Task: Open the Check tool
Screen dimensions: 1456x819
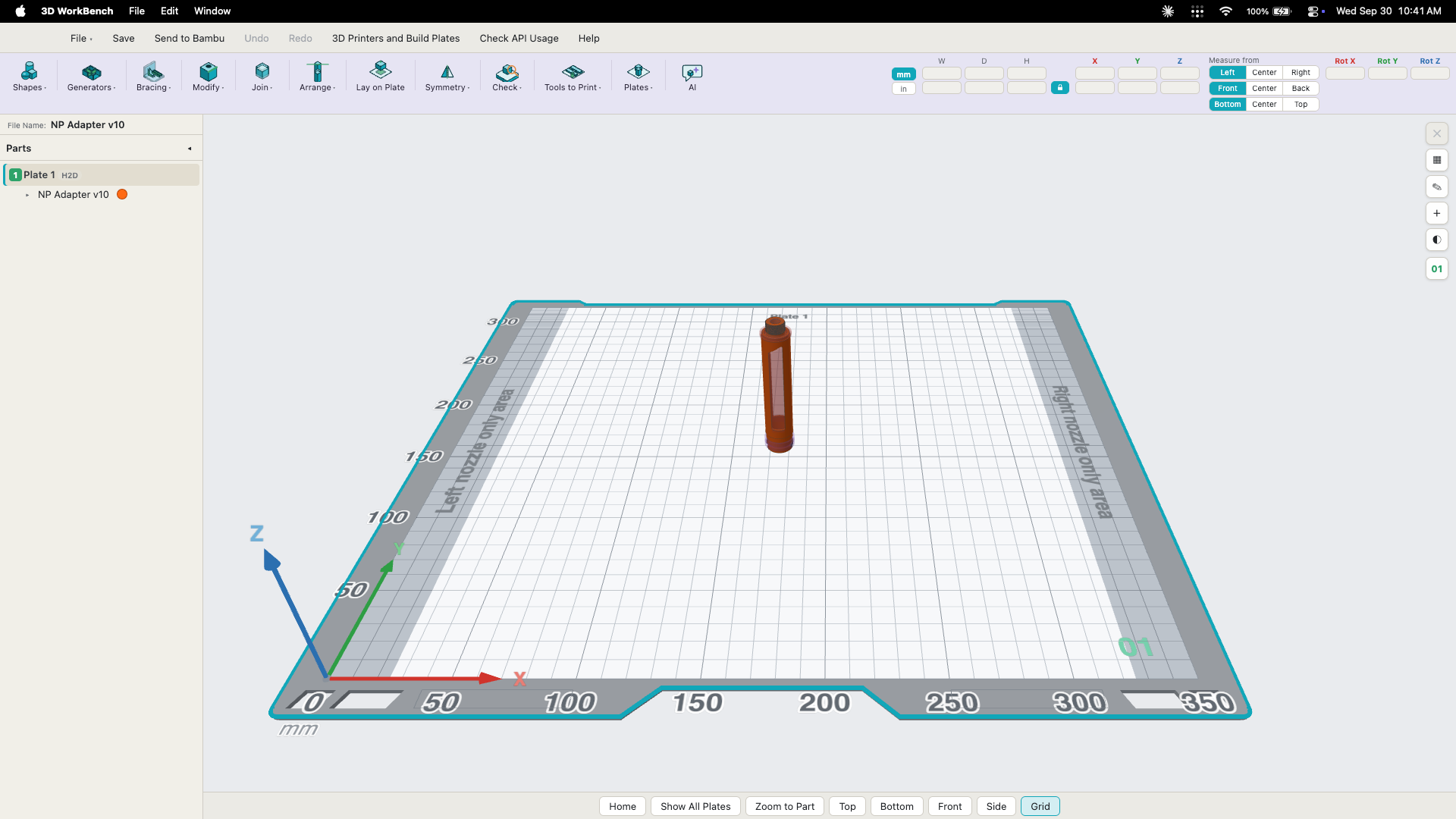Action: [507, 77]
